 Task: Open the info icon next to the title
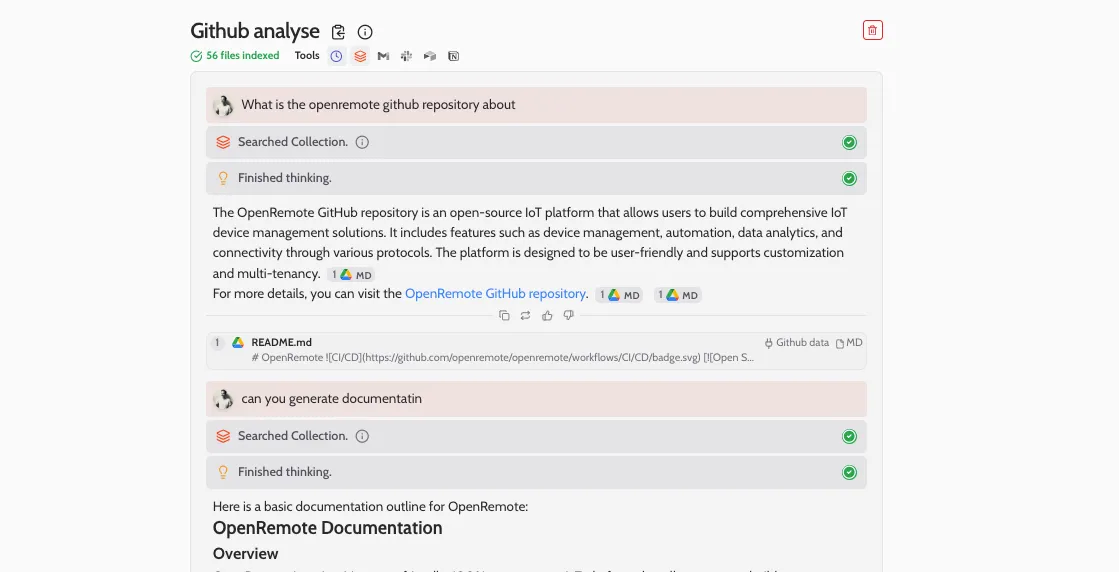point(365,32)
